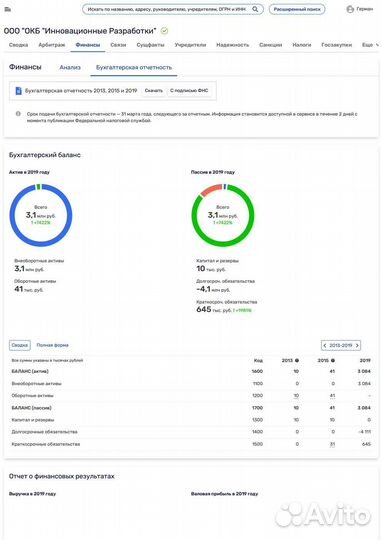Image resolution: width=382 pixels, height=540 pixels.
Task: Click the user name Герман
Action: (x=364, y=9)
